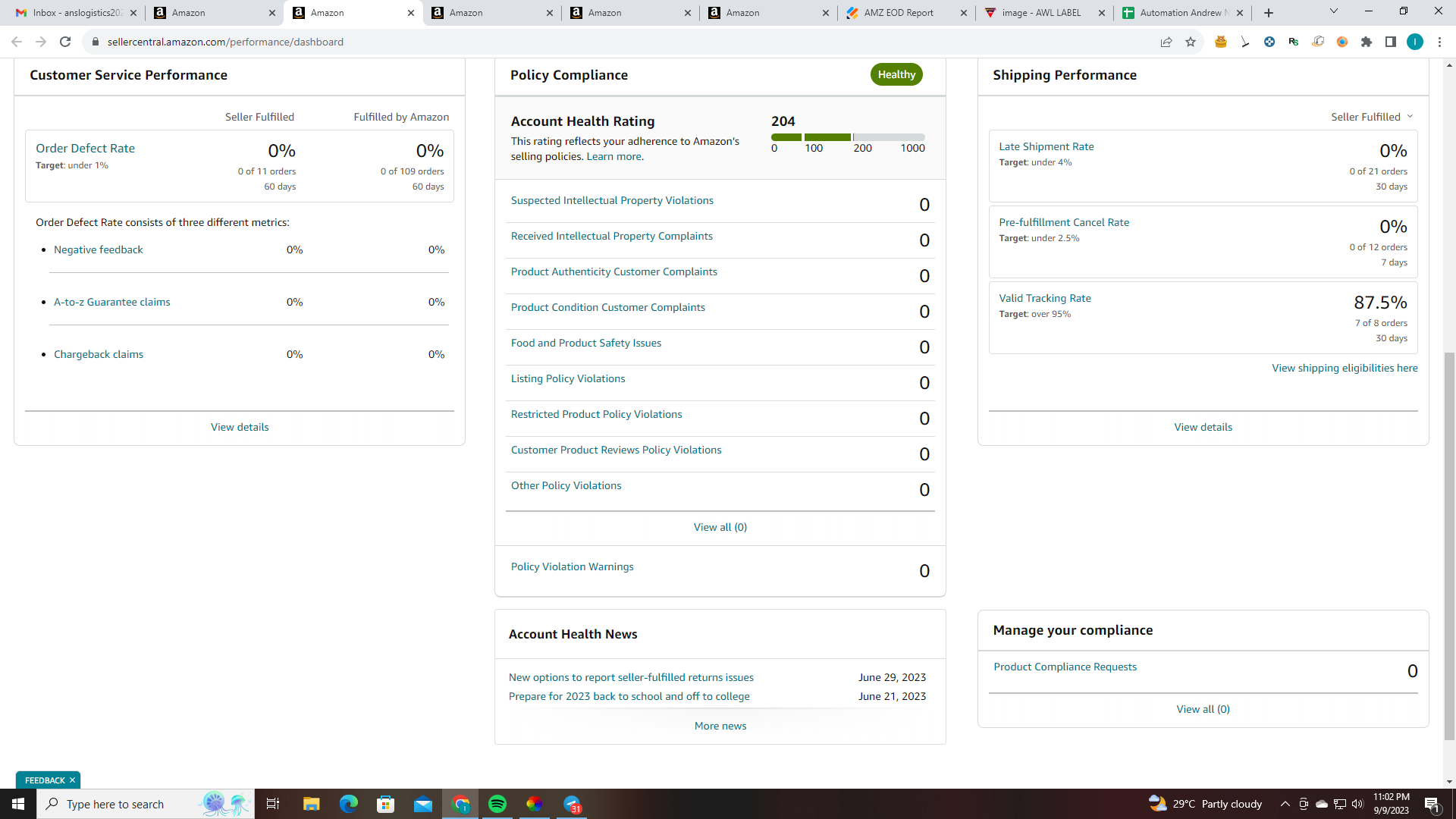Click the Account Health Rating progress bar
Image resolution: width=1456 pixels, height=819 pixels.
click(x=848, y=137)
